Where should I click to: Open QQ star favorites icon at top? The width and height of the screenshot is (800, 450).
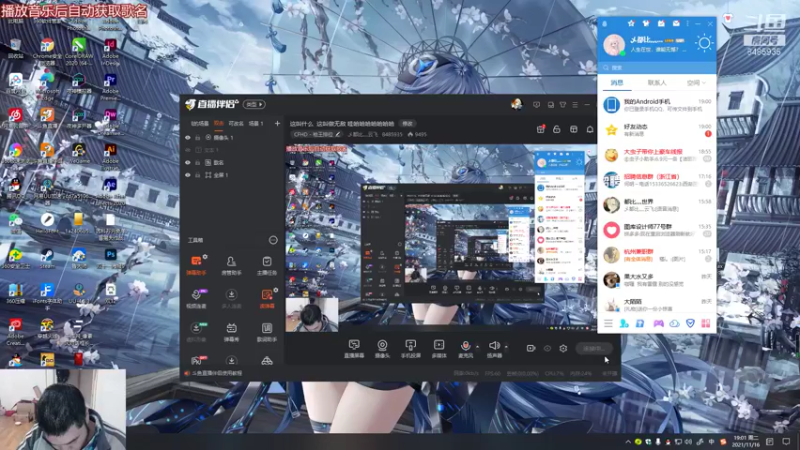click(x=631, y=23)
